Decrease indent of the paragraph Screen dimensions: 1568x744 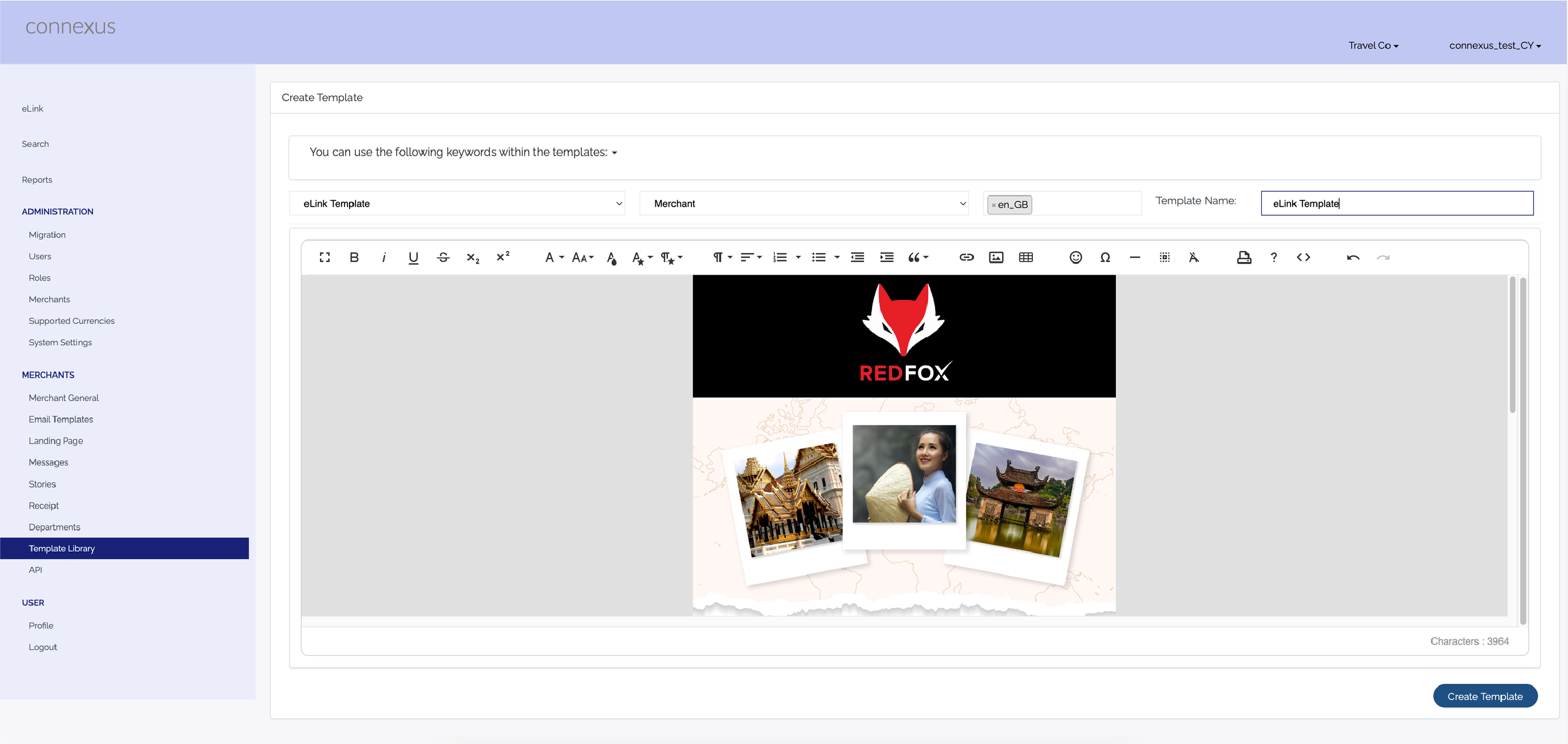click(858, 258)
